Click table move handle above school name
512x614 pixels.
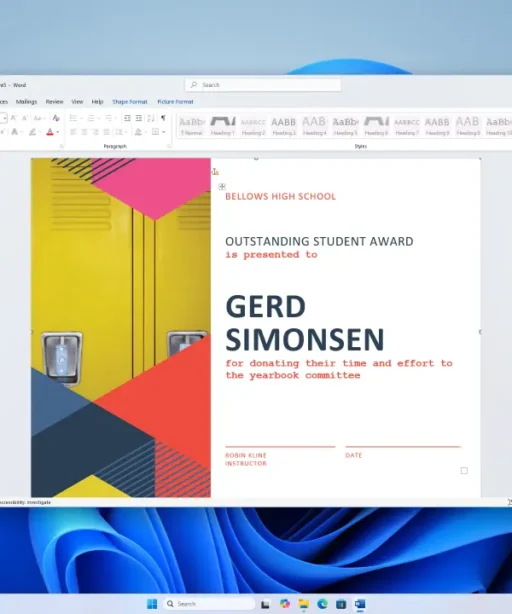click(222, 186)
